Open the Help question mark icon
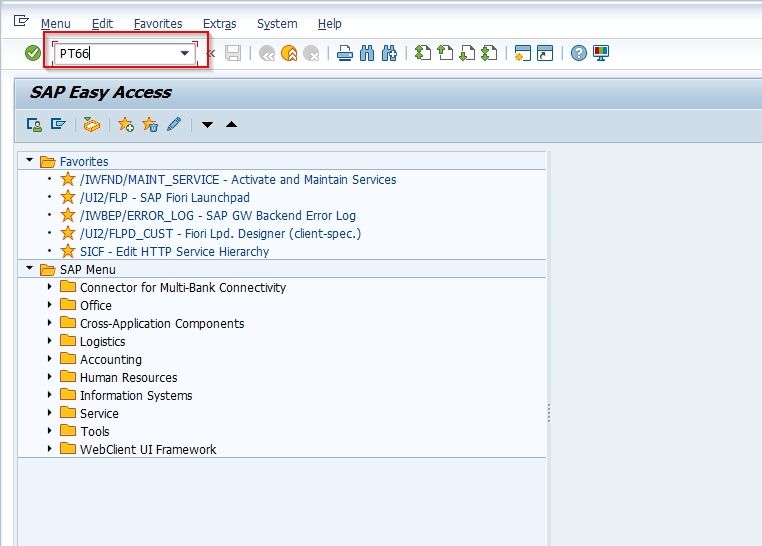762x546 pixels. [x=579, y=53]
